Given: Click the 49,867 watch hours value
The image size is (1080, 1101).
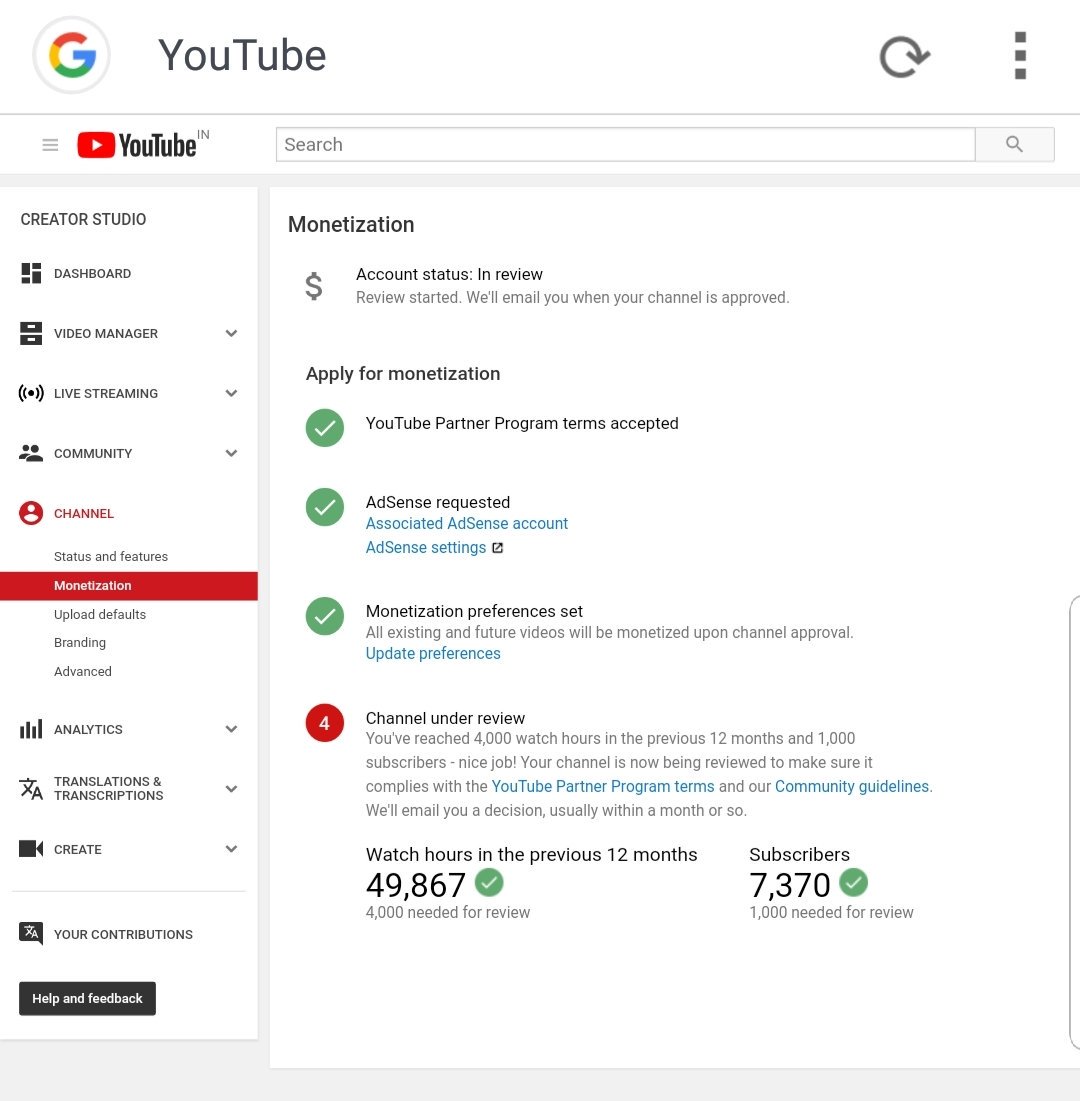Looking at the screenshot, I should [x=416, y=885].
